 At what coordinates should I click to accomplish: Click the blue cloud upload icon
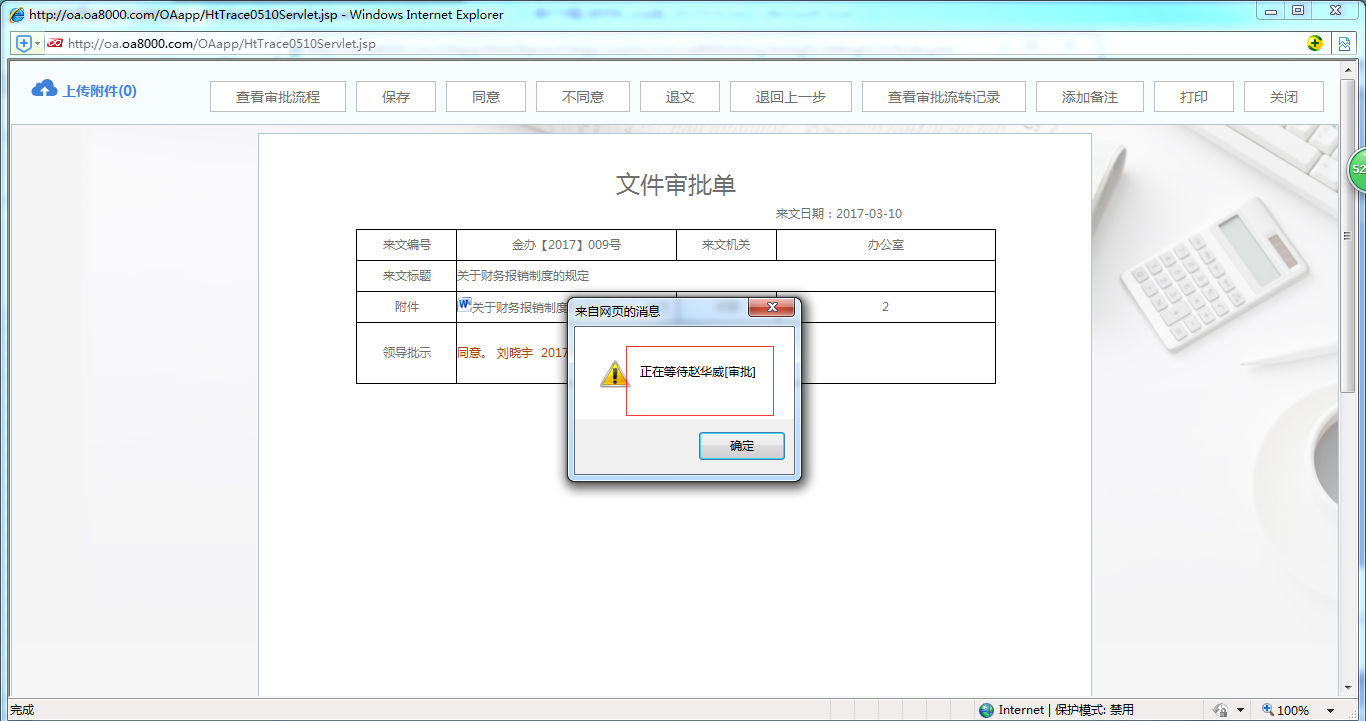[x=44, y=89]
